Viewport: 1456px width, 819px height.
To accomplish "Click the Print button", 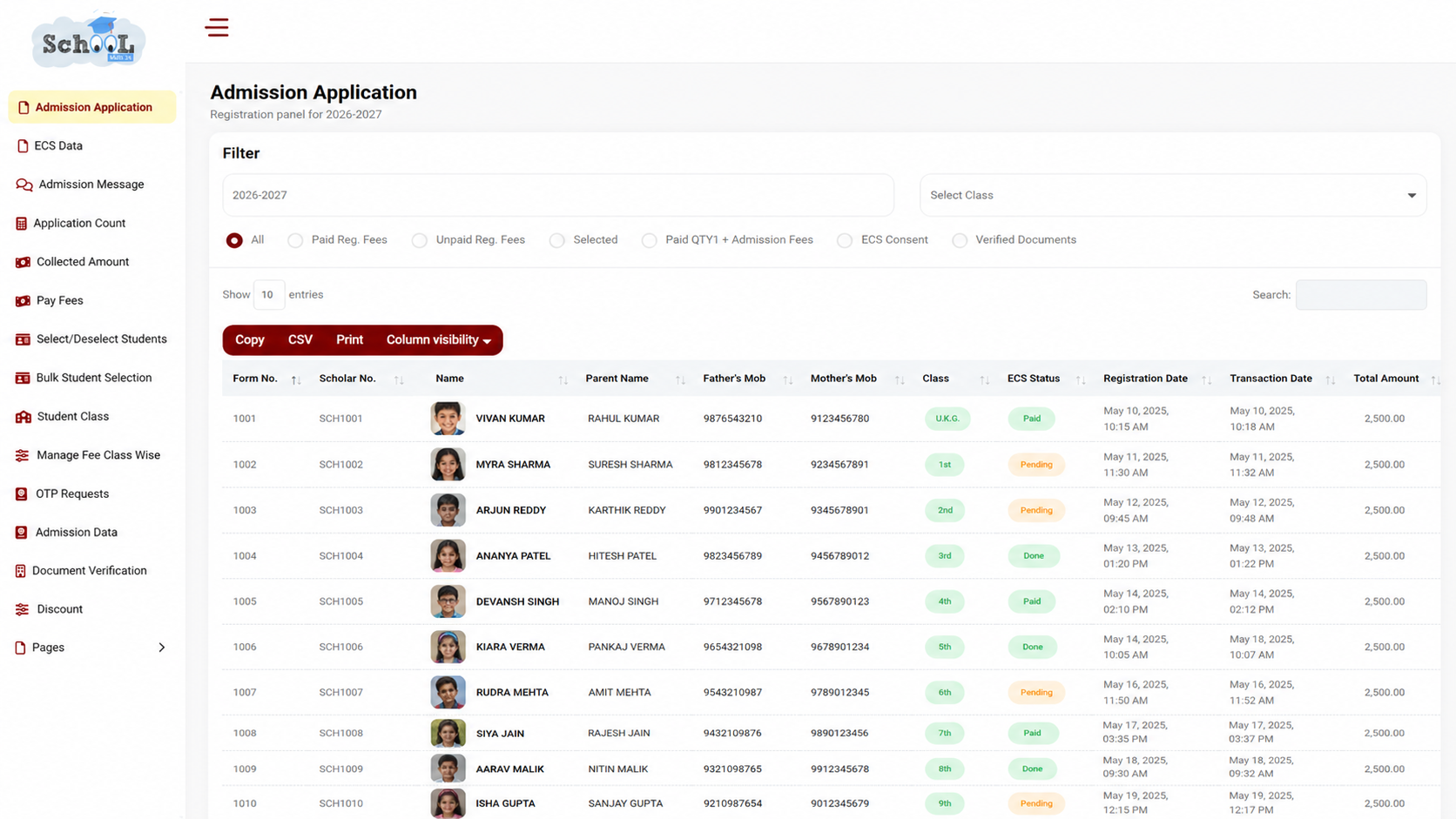I will coord(349,340).
